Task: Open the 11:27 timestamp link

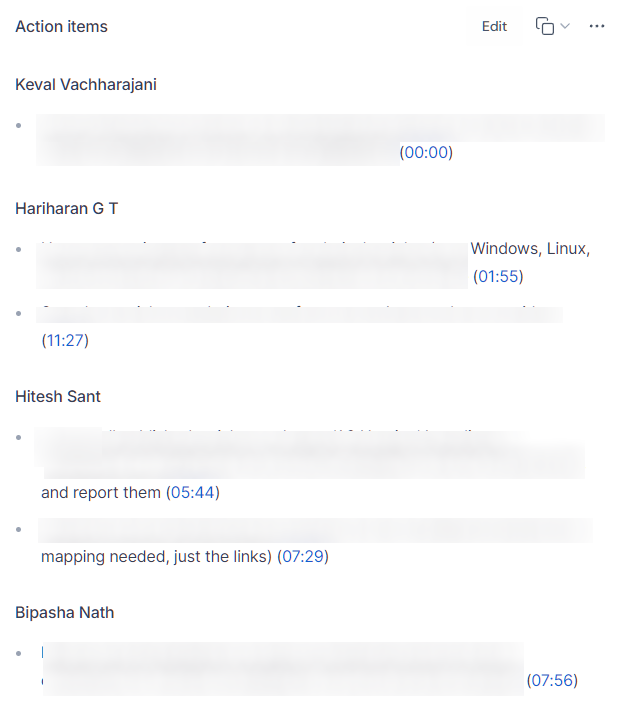Action: point(65,340)
